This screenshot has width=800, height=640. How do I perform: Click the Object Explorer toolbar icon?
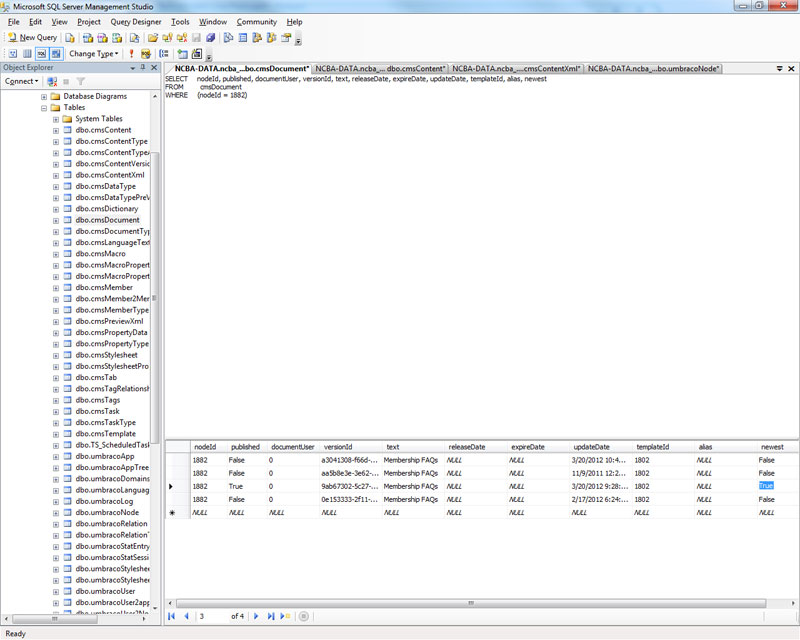[257, 38]
